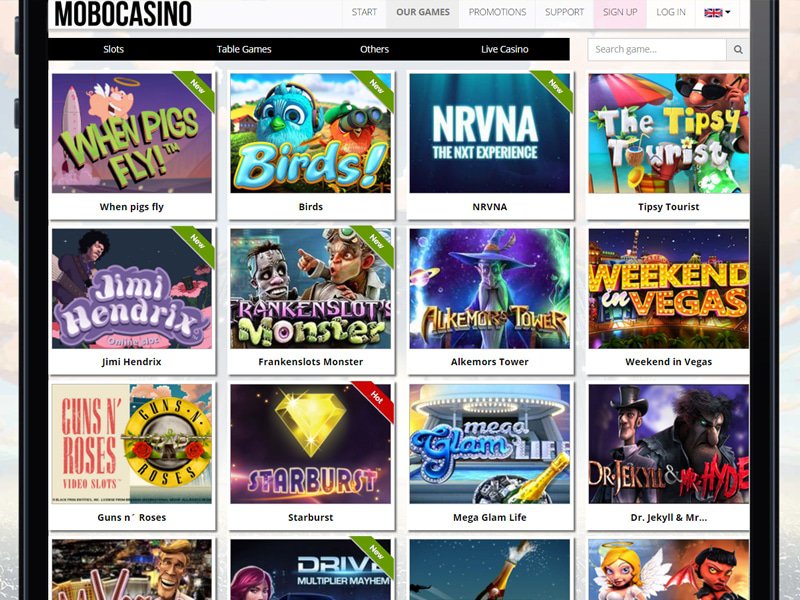The image size is (800, 600).
Task: Open the UK flag language dropdown
Action: click(717, 12)
